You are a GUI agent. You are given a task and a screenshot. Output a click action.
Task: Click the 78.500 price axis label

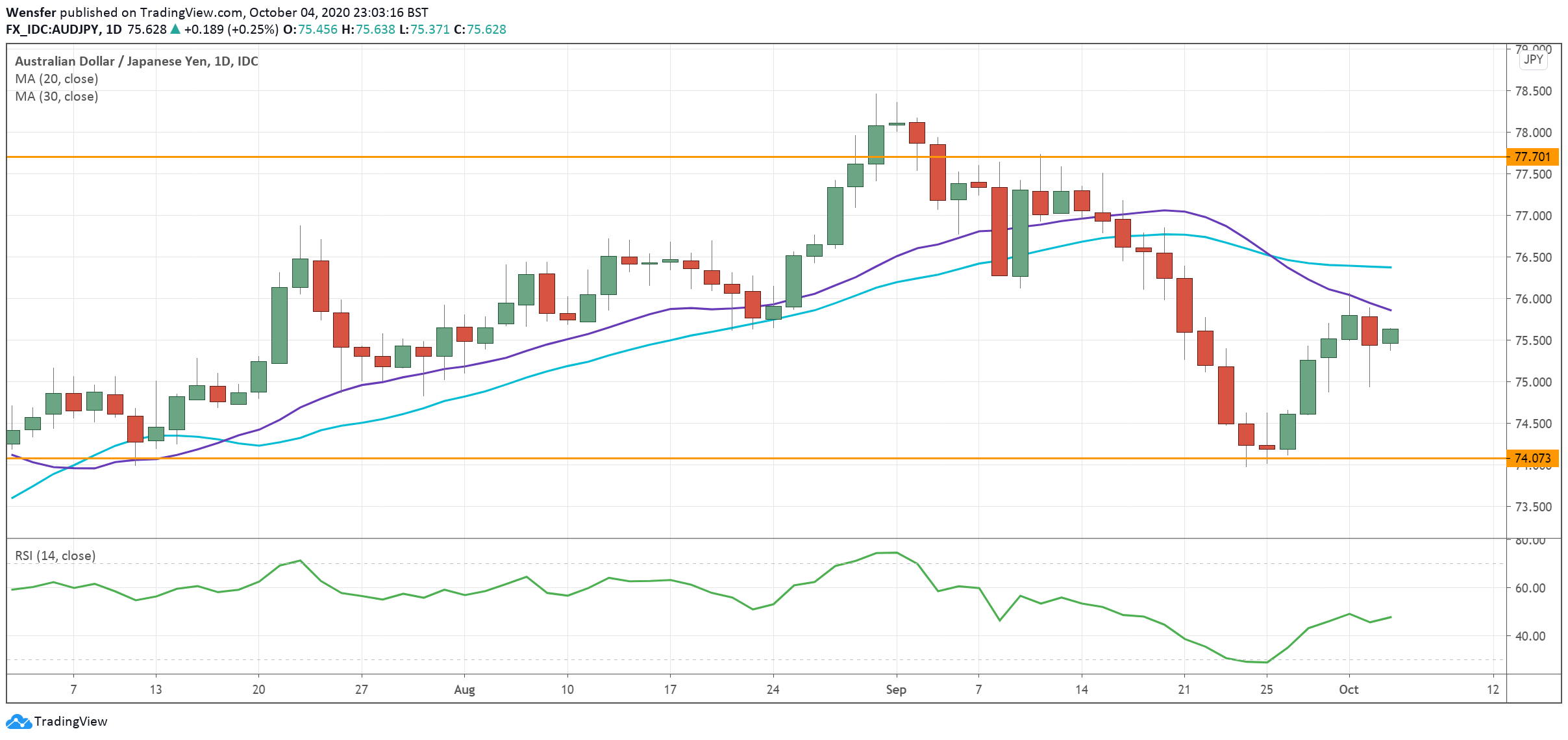point(1532,91)
